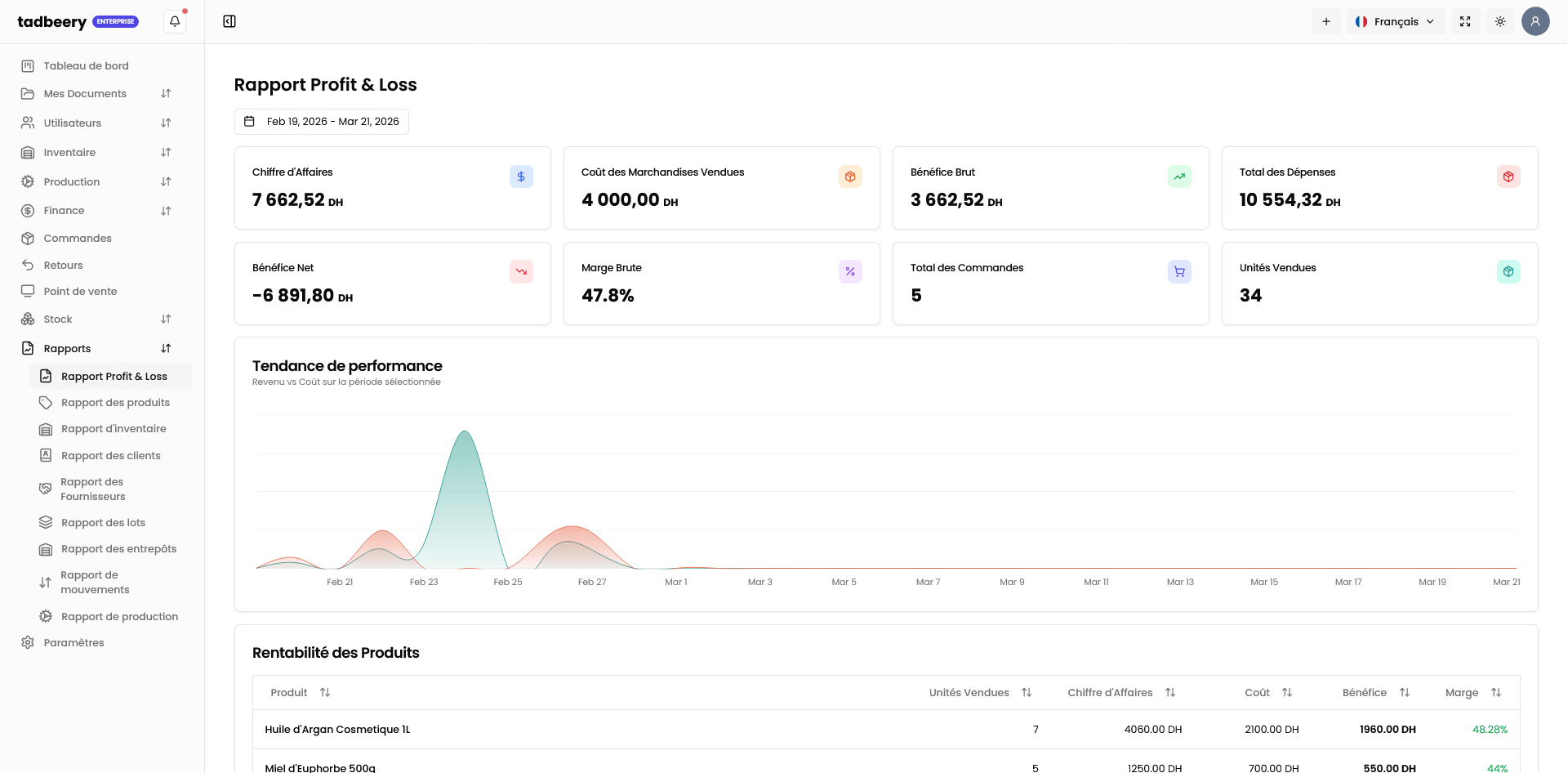Expand Mes Documents menu arrows

(166, 93)
